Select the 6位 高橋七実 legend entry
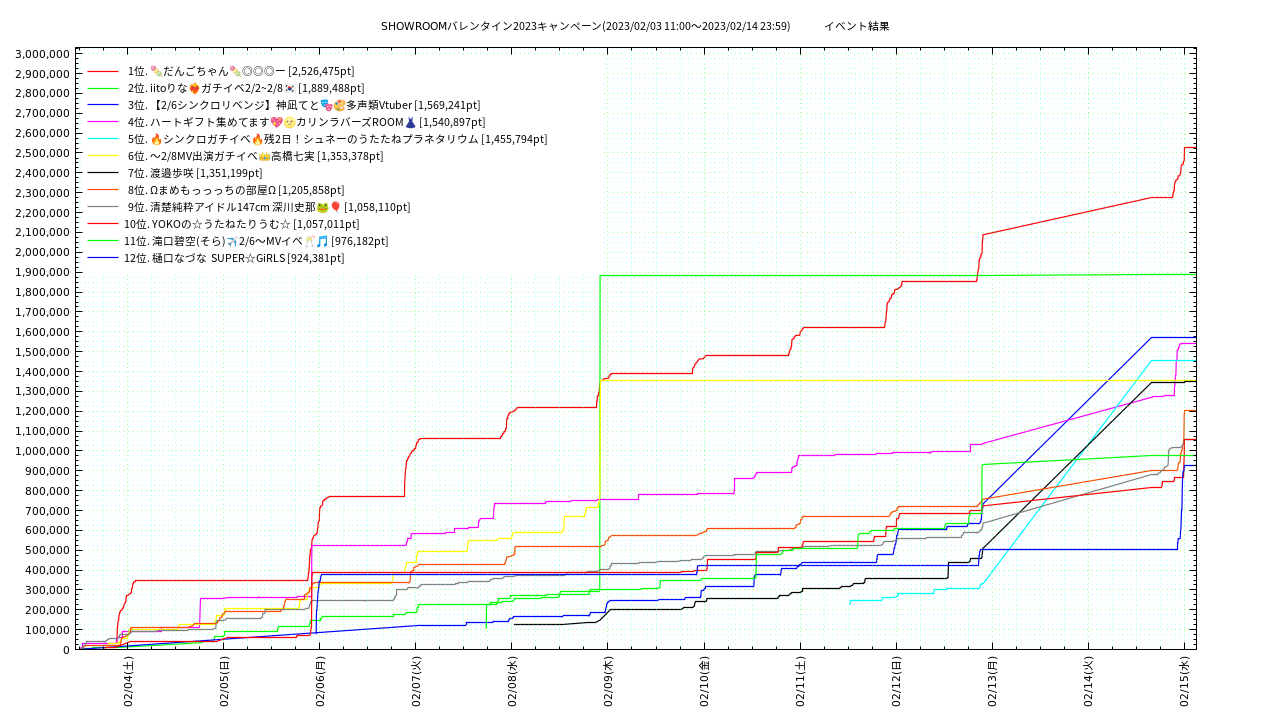1280x720 pixels. [255, 156]
